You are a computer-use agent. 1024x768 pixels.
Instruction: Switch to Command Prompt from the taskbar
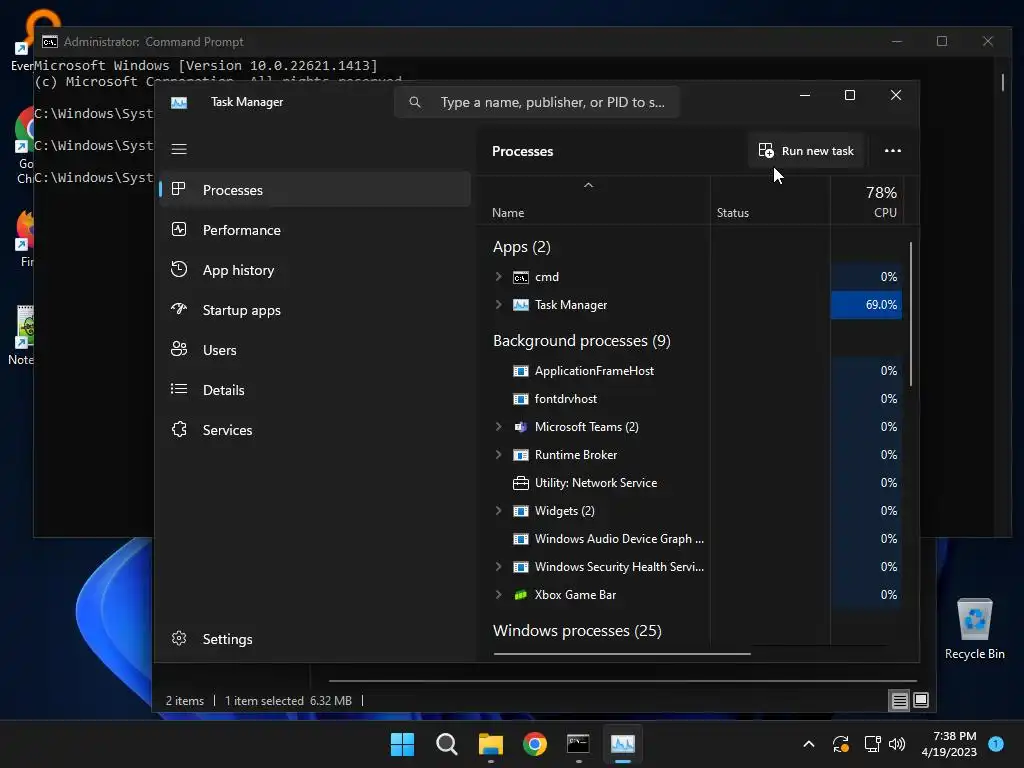pyautogui.click(x=579, y=744)
